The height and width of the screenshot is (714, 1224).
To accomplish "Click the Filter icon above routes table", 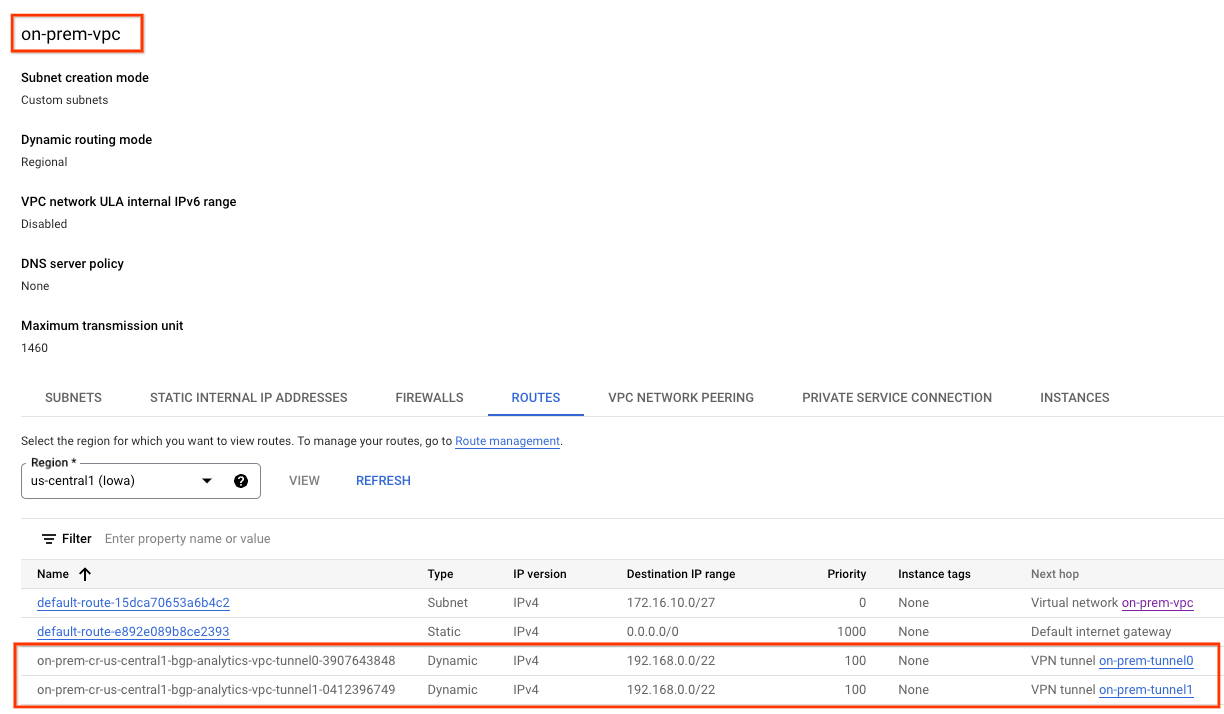I will (48, 539).
